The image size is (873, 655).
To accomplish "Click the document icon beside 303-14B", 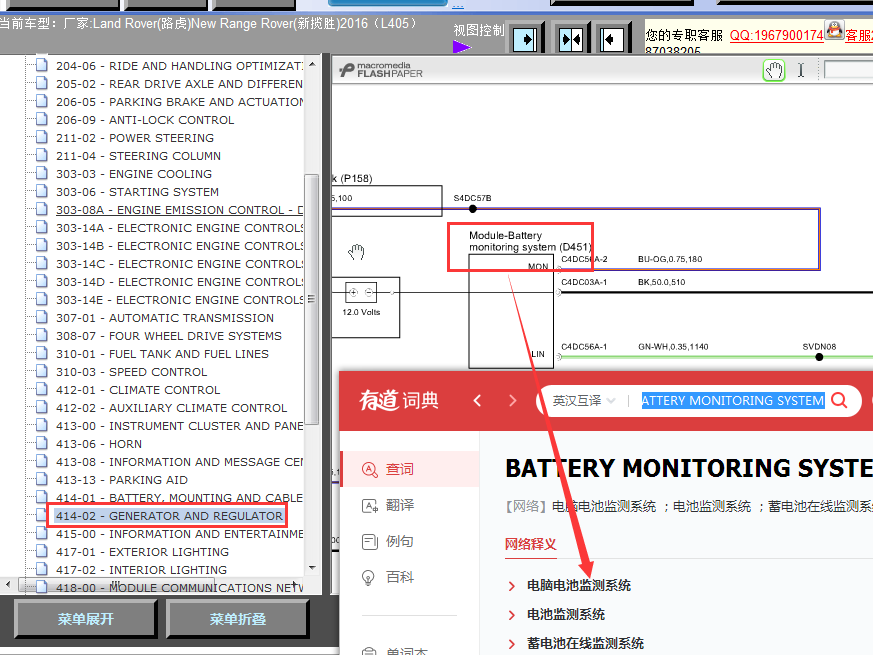I will (x=41, y=245).
